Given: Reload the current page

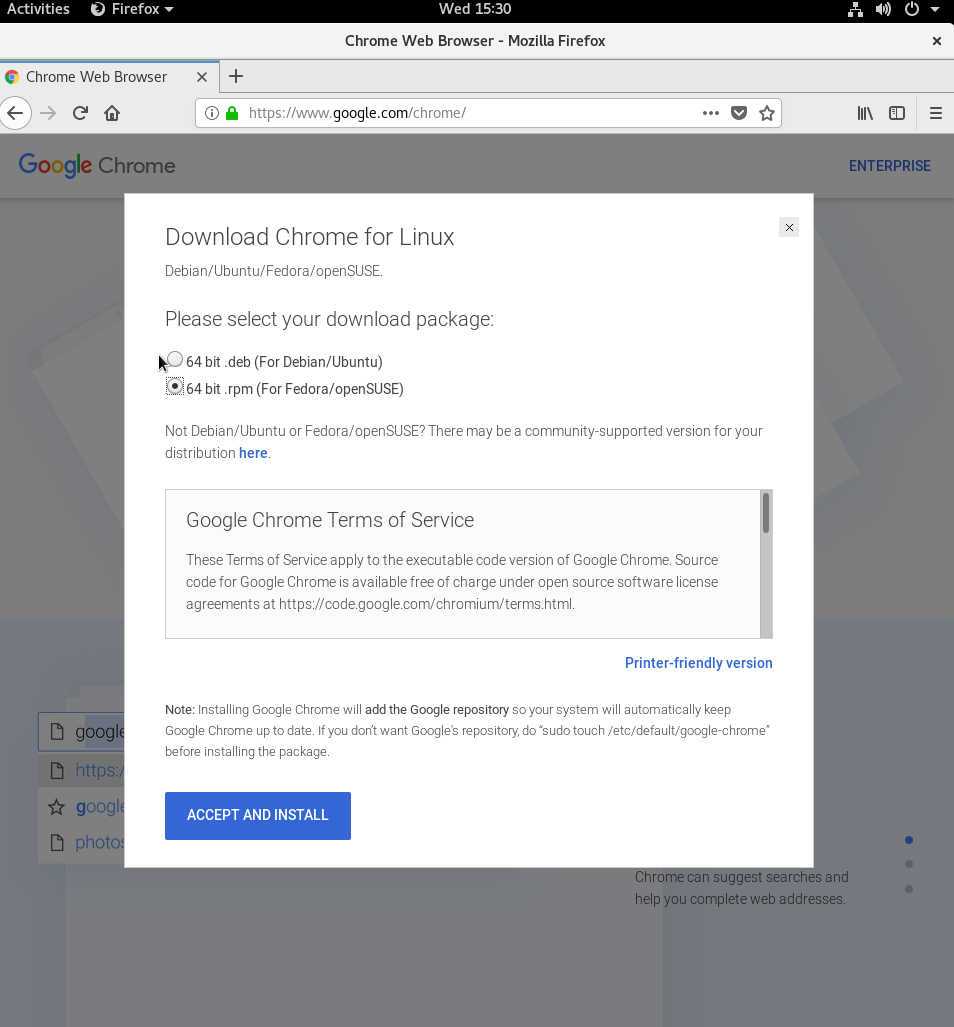Looking at the screenshot, I should coord(80,113).
